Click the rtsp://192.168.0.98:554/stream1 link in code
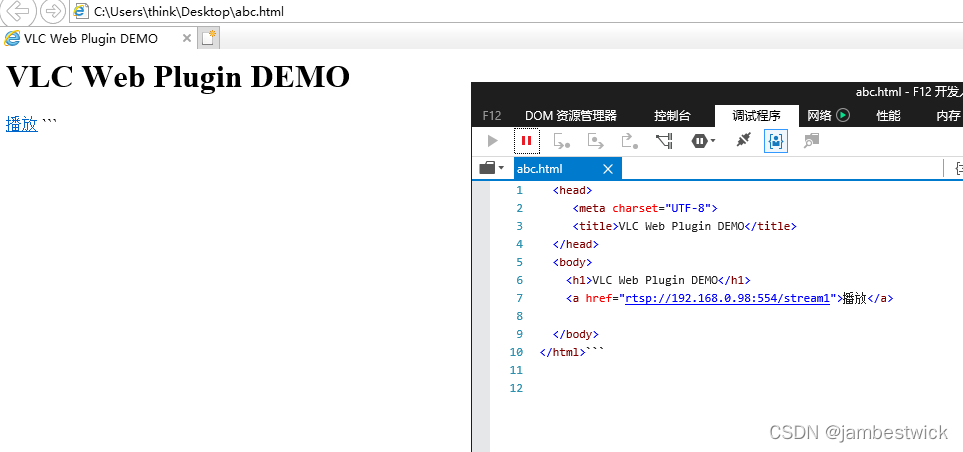The height and width of the screenshot is (452, 963). coord(727,298)
